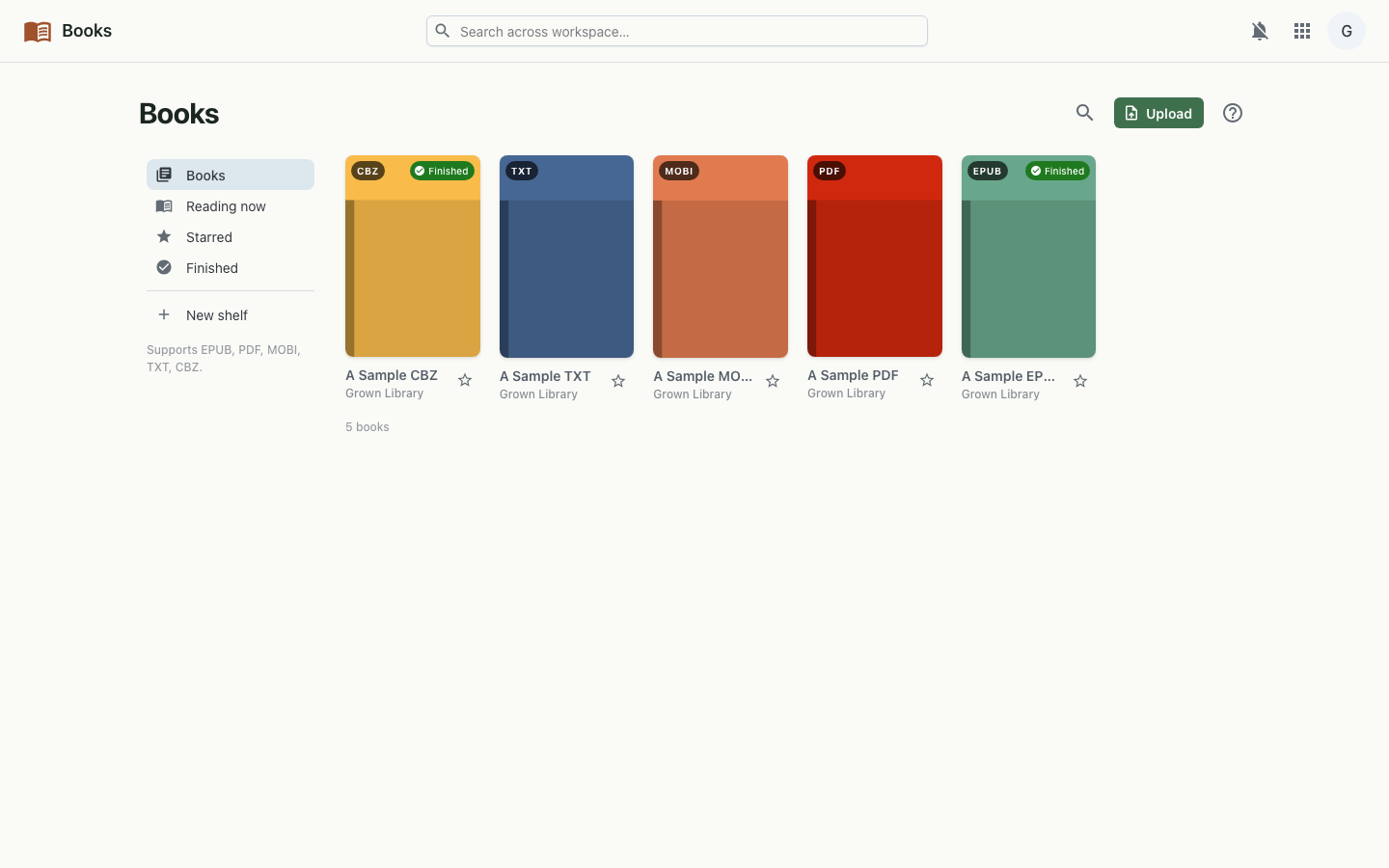Click the Finished badge on EPUB book
1389x868 pixels.
click(1058, 171)
